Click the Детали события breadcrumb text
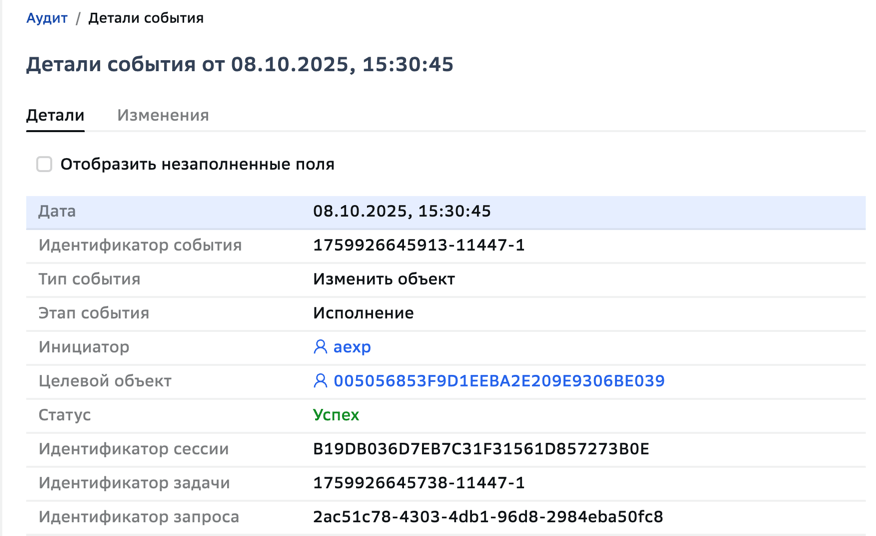 coord(146,18)
